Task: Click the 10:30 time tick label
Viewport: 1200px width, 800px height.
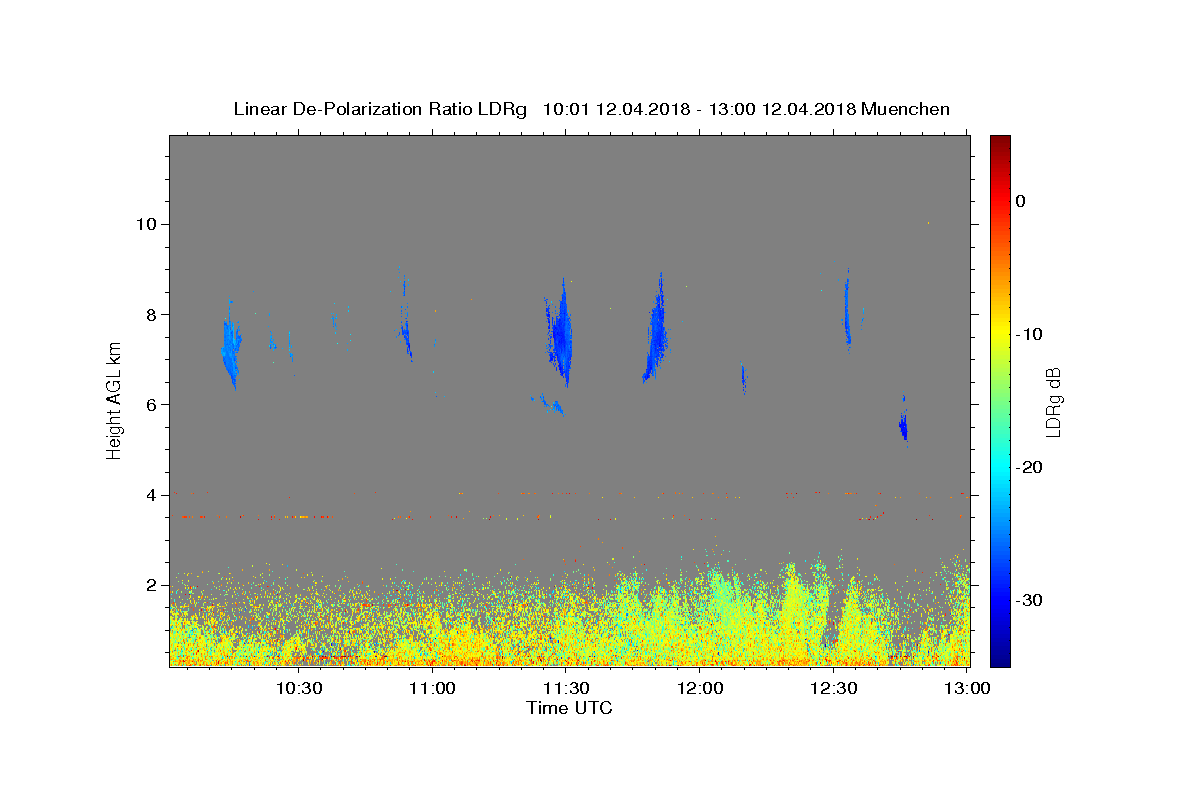Action: 298,688
